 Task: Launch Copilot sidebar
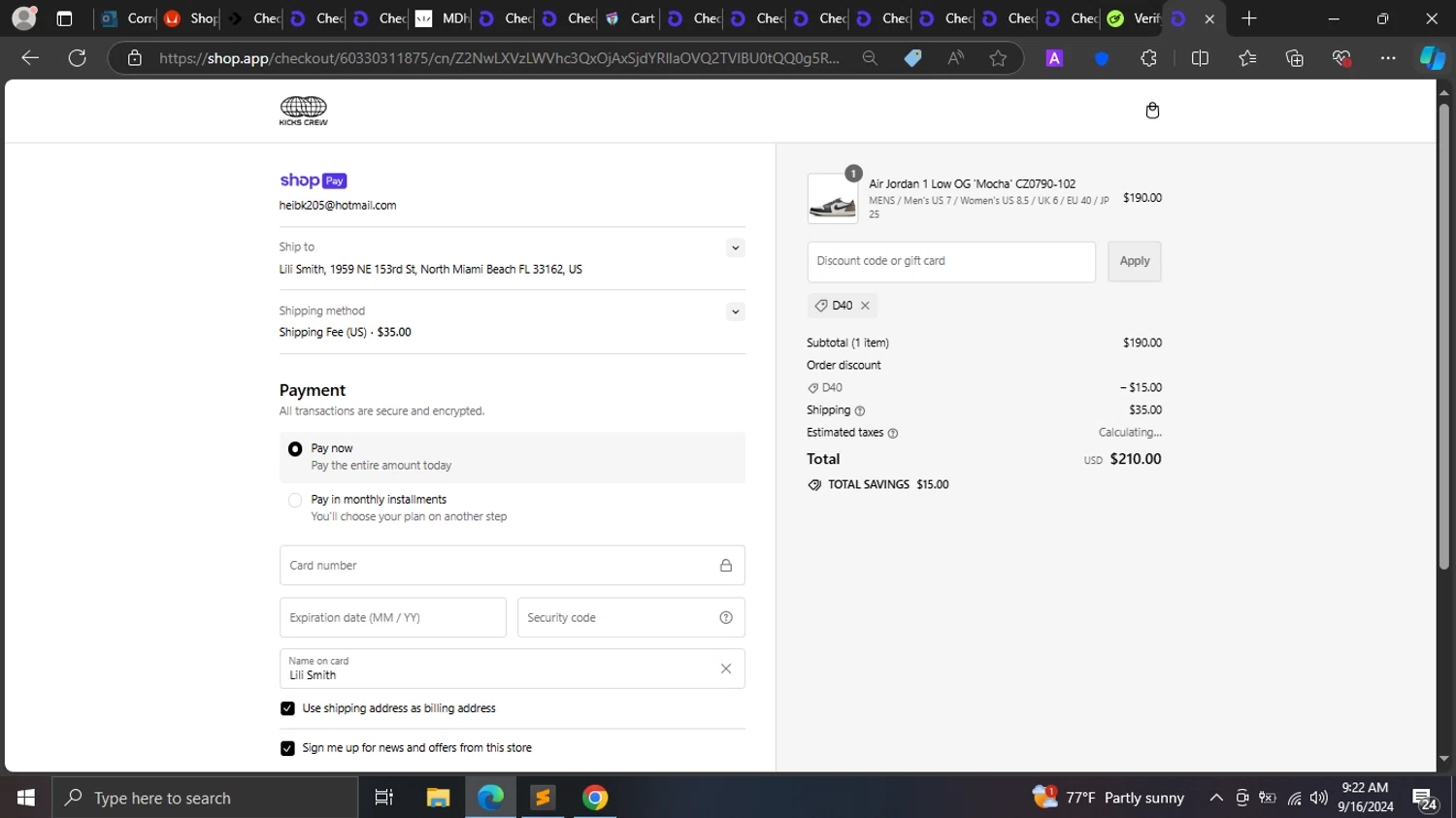pos(1432,58)
